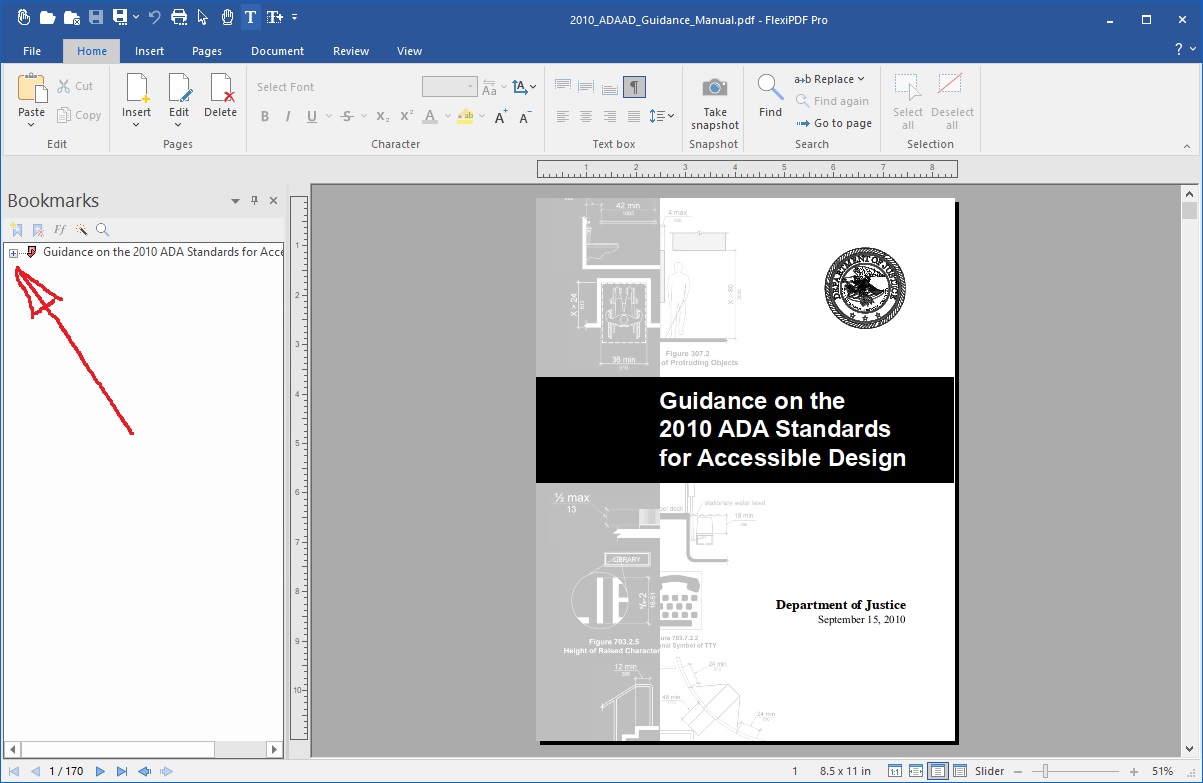Click the zoom in plus button
The height and width of the screenshot is (783, 1203).
click(x=1133, y=771)
